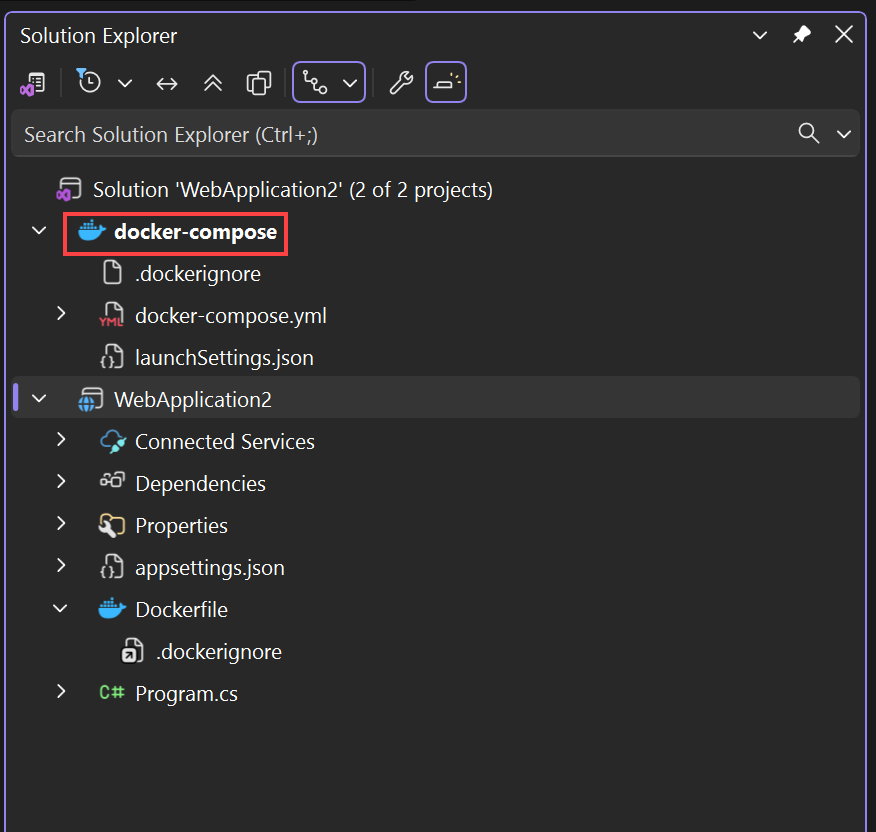This screenshot has width=876, height=832.
Task: Apply the Pending Changes filter
Action: coord(89,82)
